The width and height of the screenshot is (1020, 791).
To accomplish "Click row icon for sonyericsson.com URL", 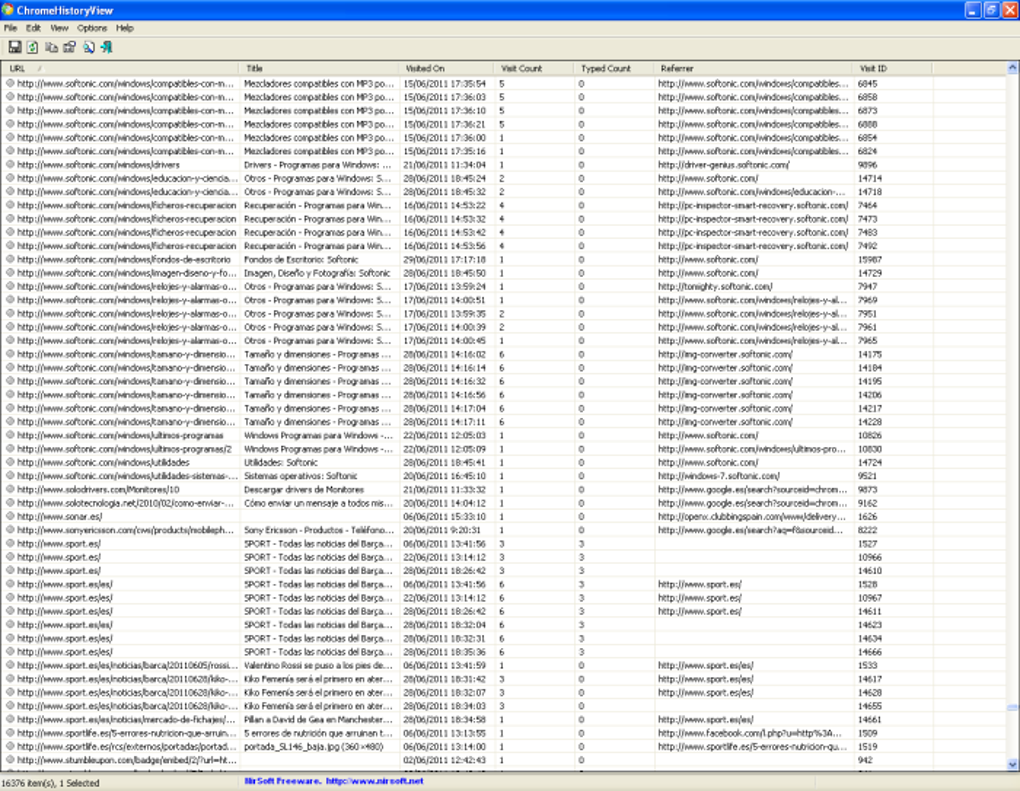I will [x=10, y=530].
